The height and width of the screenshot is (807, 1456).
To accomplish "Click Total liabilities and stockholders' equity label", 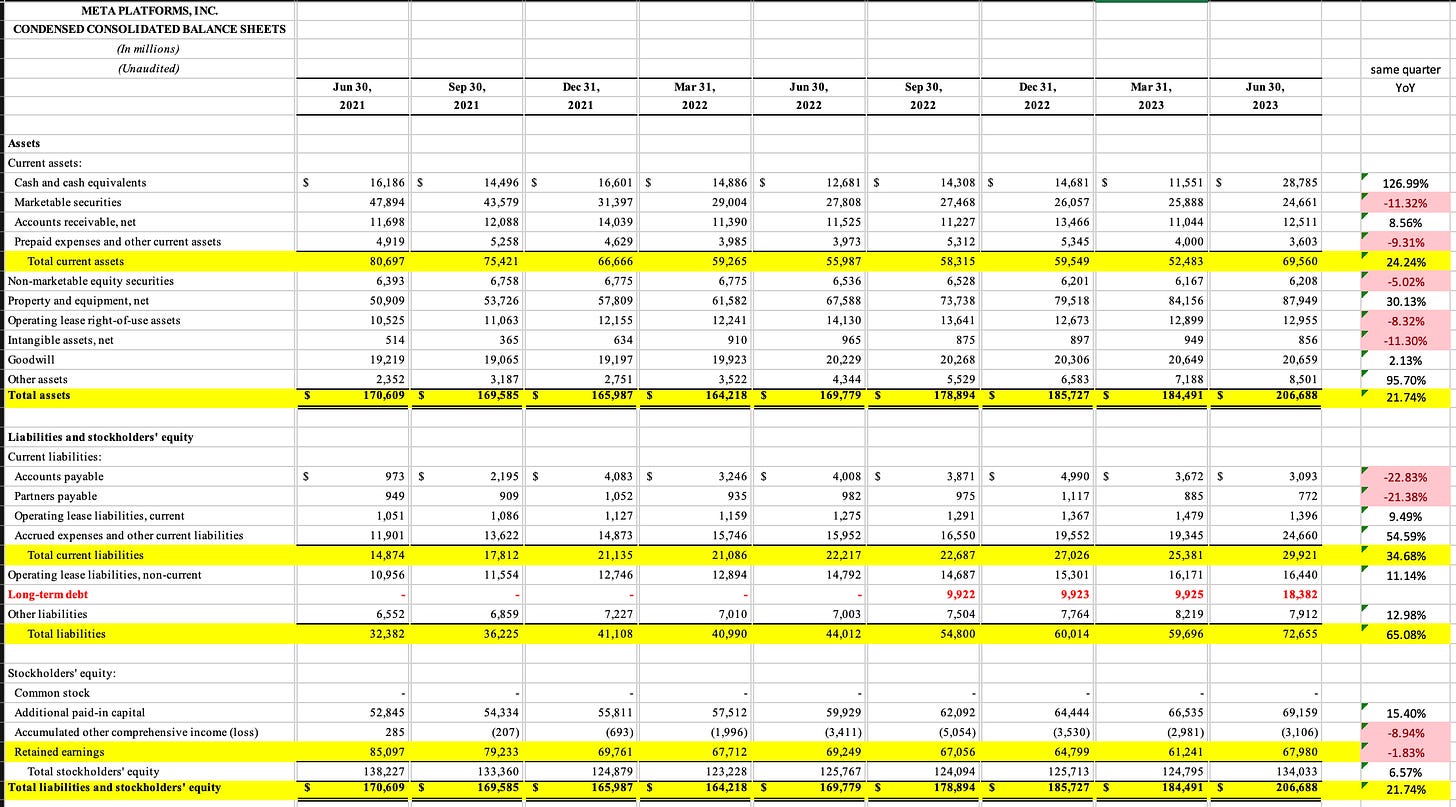I will (x=114, y=787).
